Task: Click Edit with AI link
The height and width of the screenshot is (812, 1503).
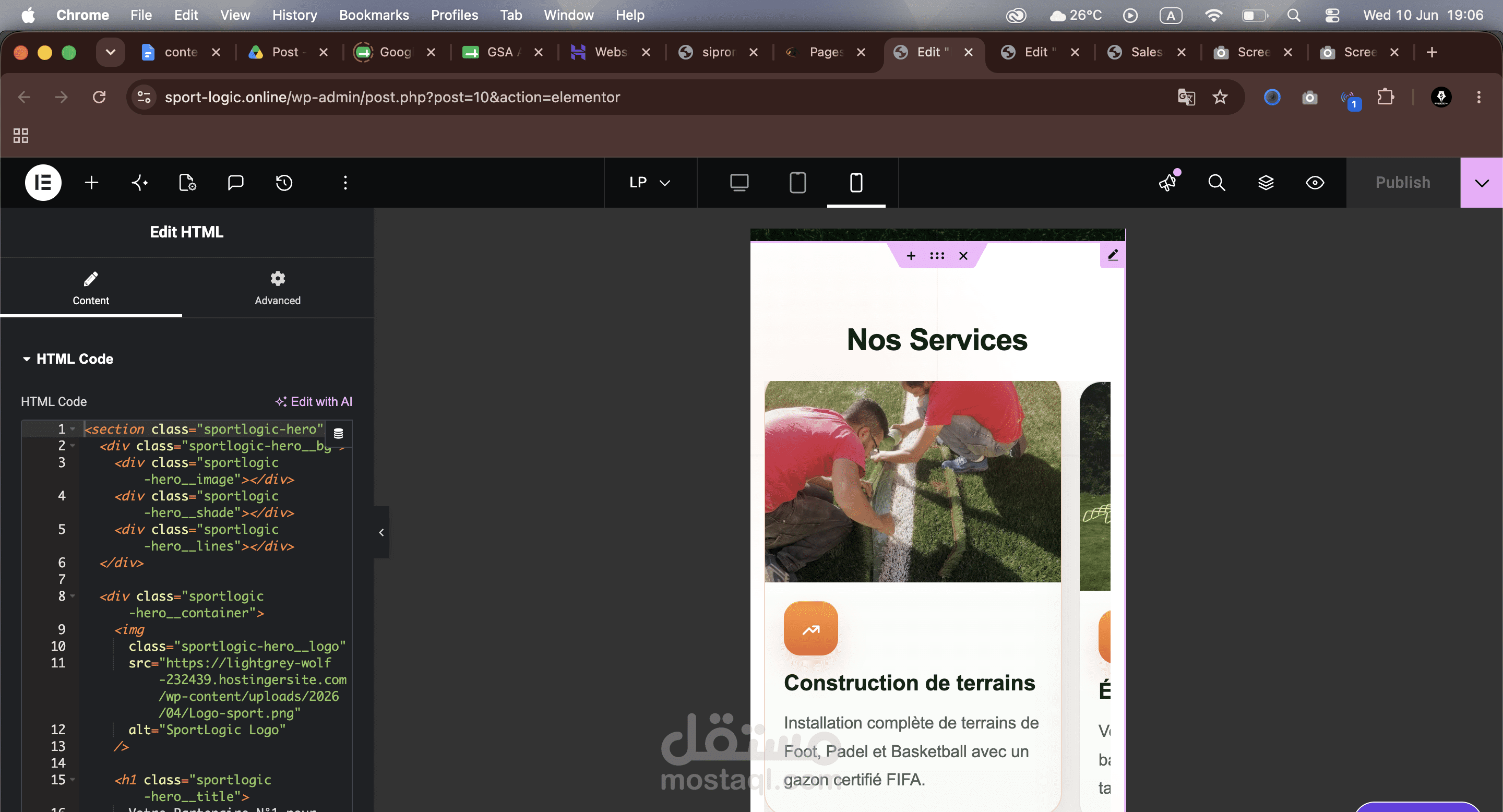Action: [314, 401]
